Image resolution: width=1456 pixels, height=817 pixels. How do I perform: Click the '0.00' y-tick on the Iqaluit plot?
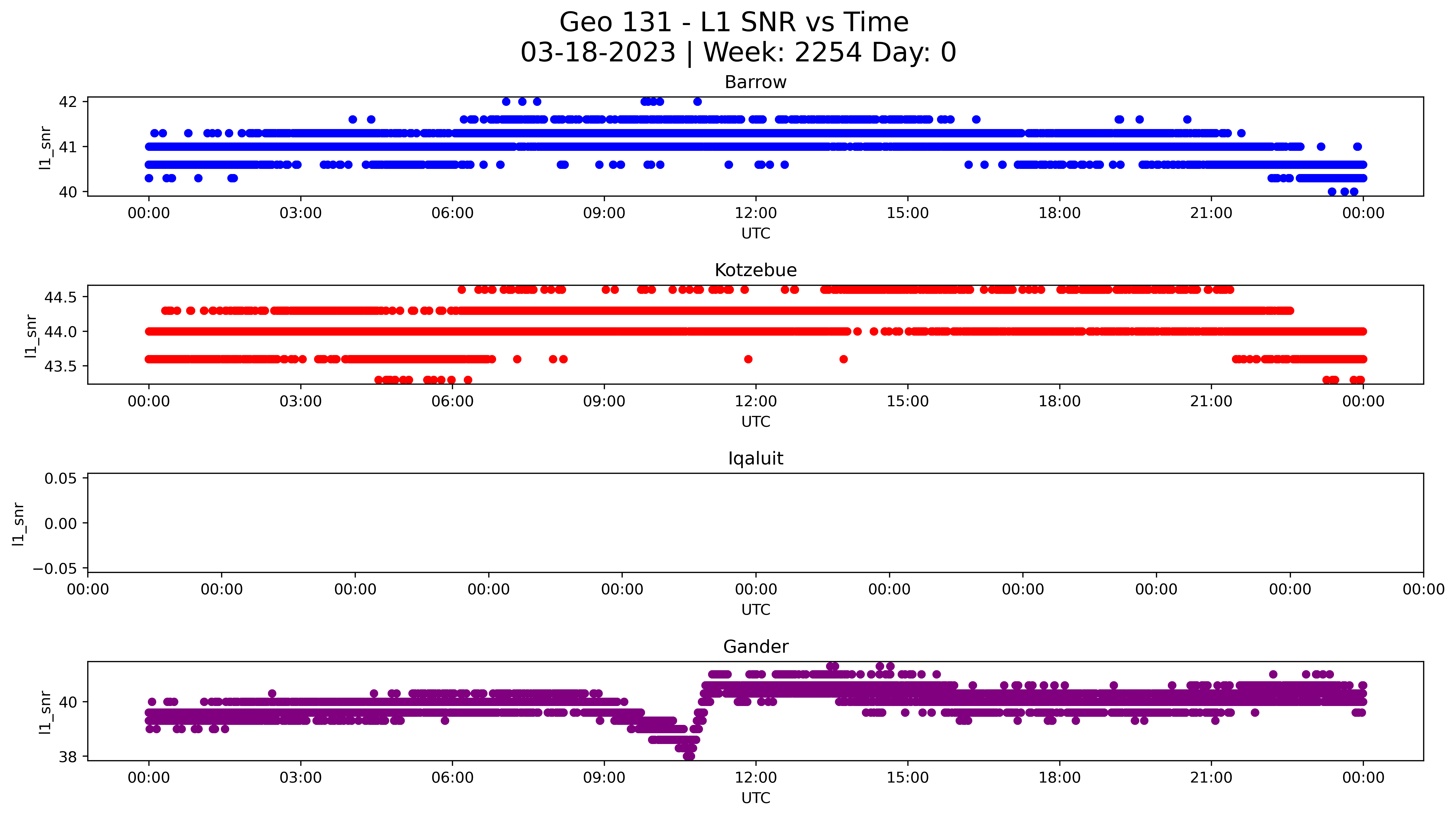point(61,524)
